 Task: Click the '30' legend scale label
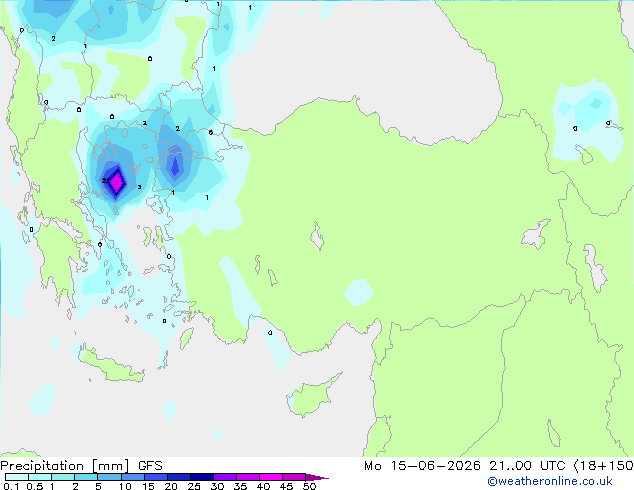point(217,486)
